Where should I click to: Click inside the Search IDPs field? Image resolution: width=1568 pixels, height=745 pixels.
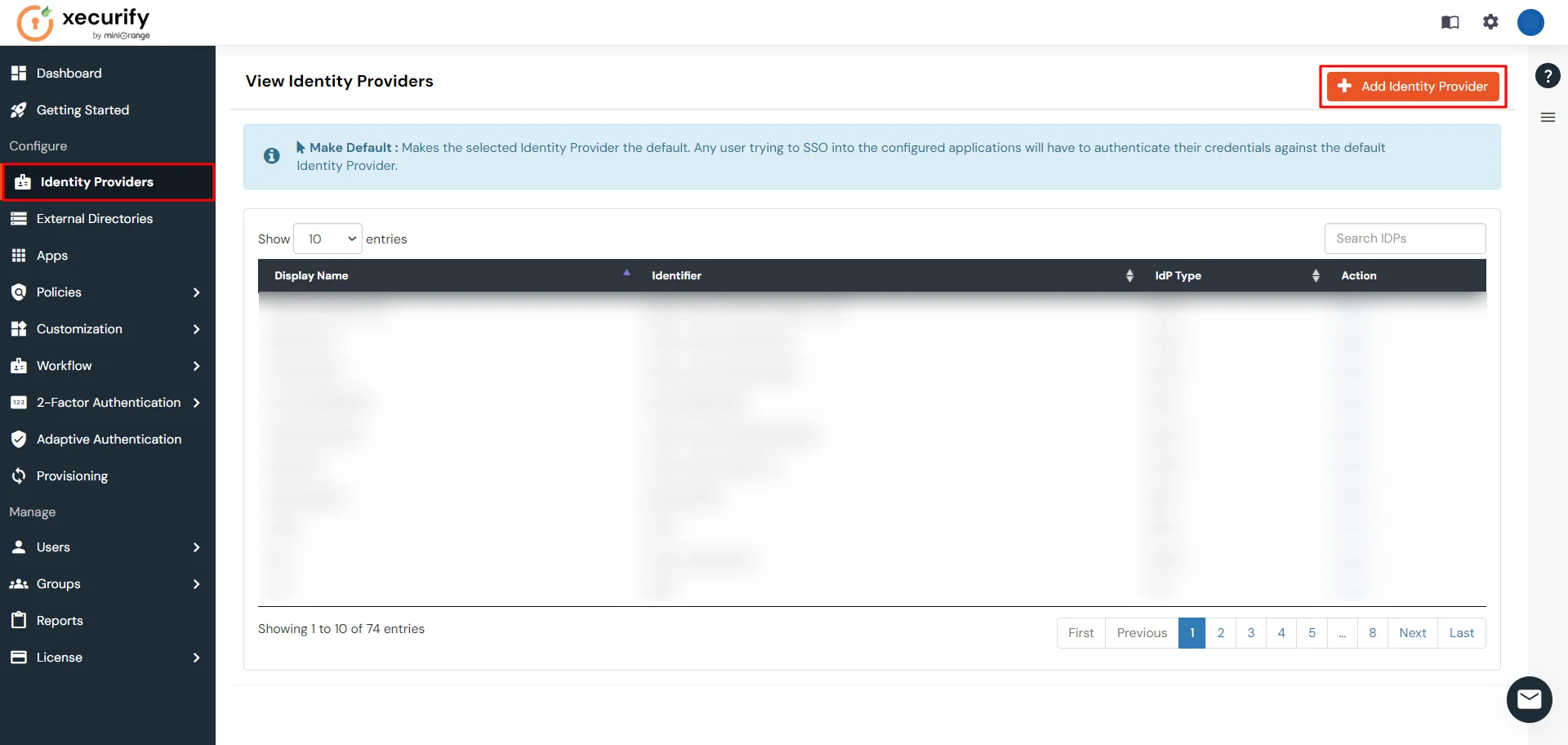click(x=1405, y=239)
